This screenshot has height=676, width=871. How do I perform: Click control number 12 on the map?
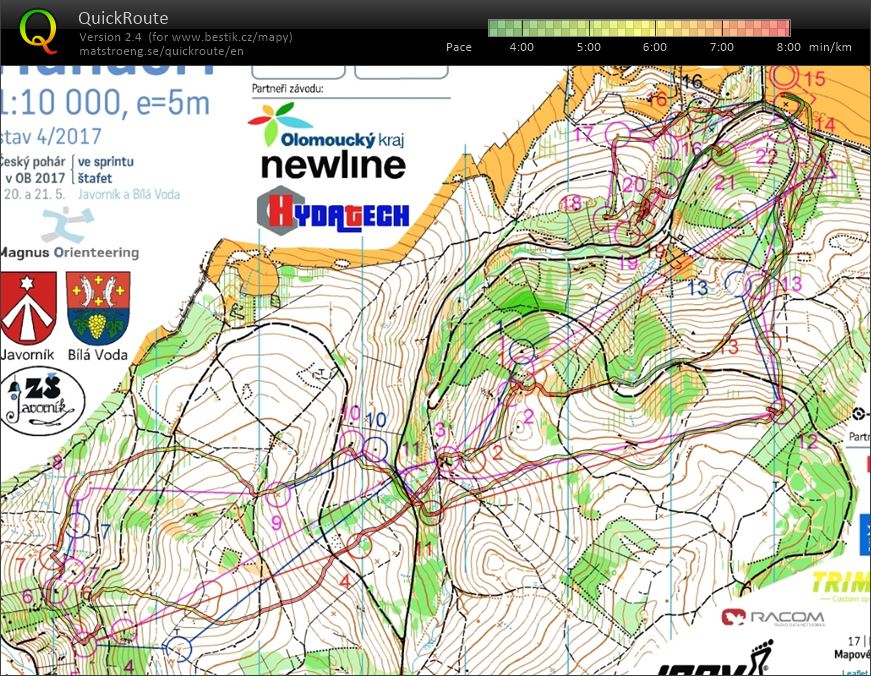coord(808,442)
